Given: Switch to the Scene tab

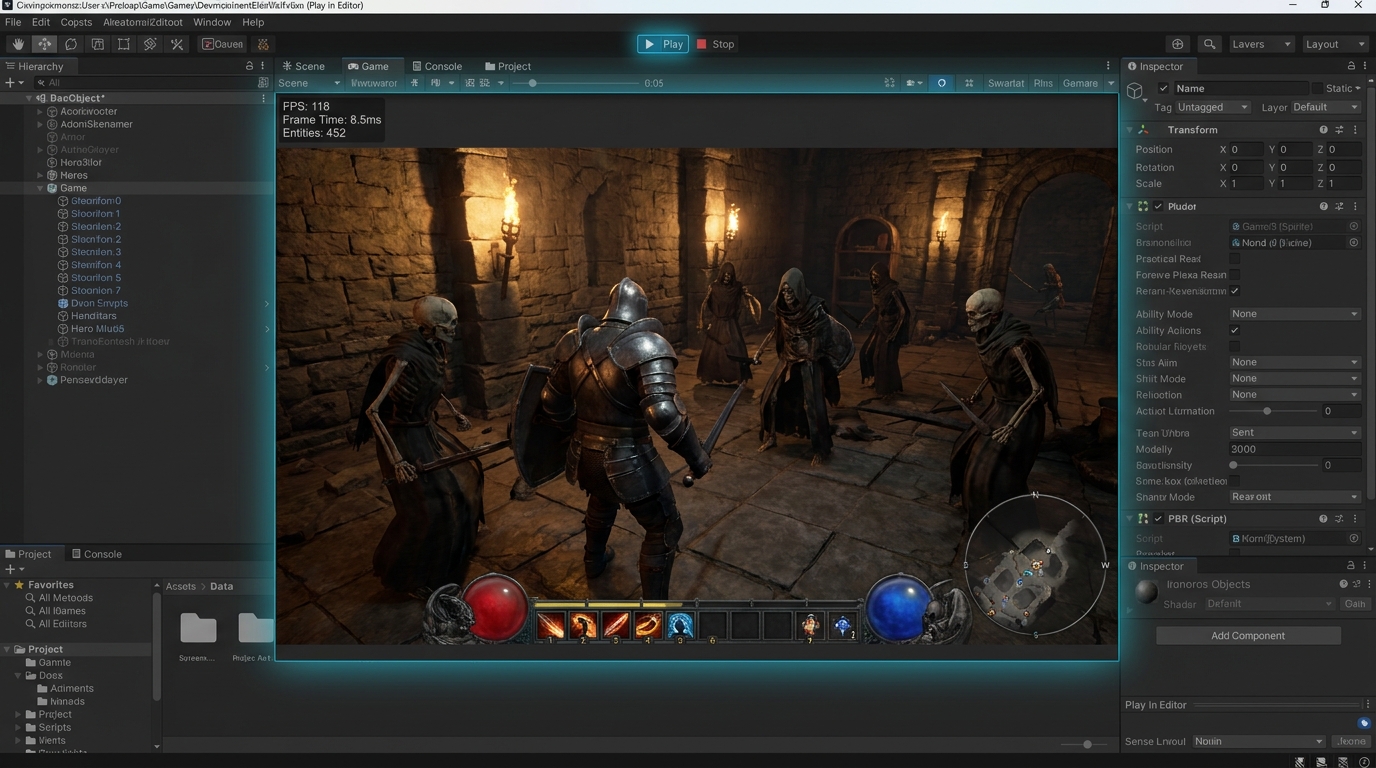Looking at the screenshot, I should pyautogui.click(x=304, y=66).
